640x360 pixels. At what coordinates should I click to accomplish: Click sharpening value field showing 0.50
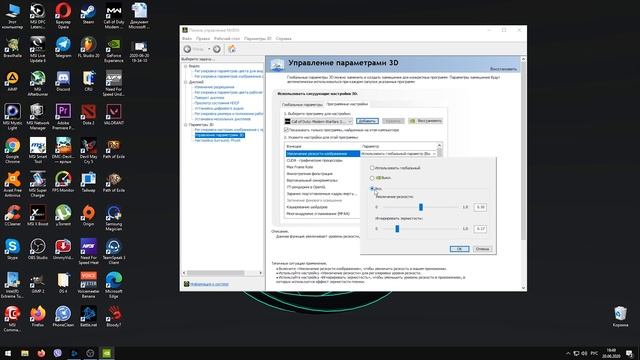pyautogui.click(x=480, y=207)
